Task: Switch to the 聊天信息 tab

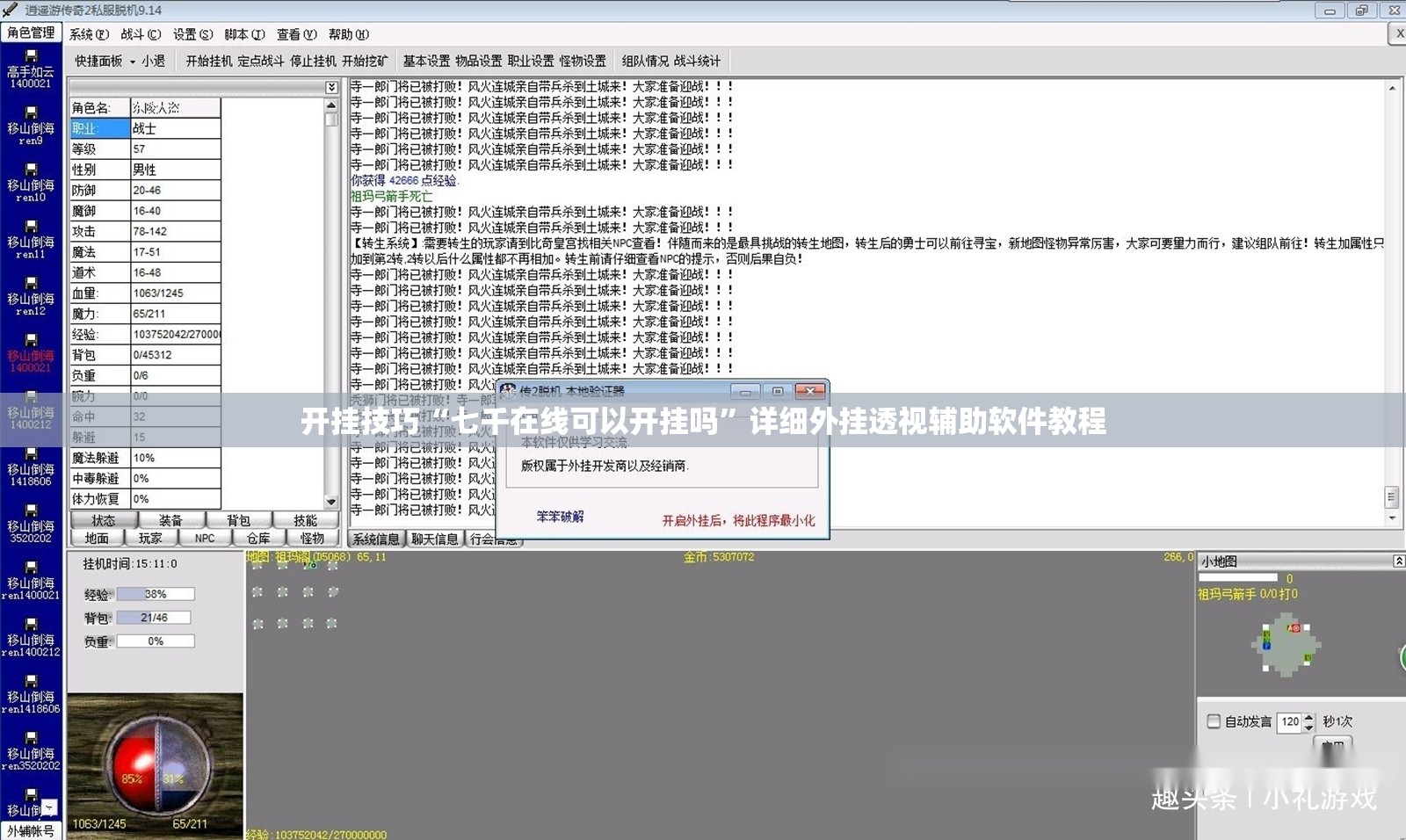Action: click(435, 539)
